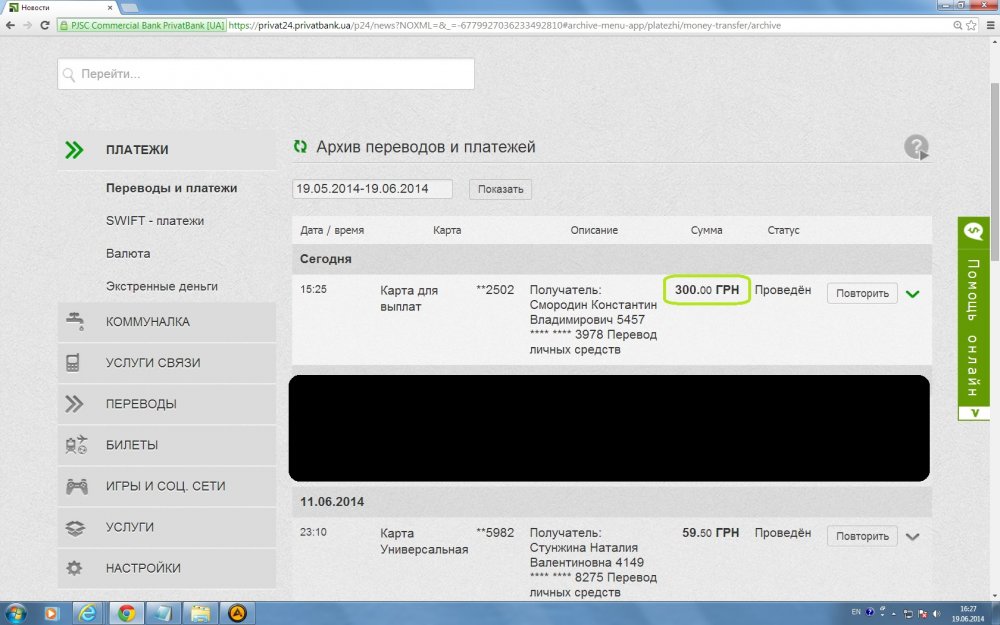Bookmark the page with the star icon
Screen dimensions: 1000x625
coord(971,26)
